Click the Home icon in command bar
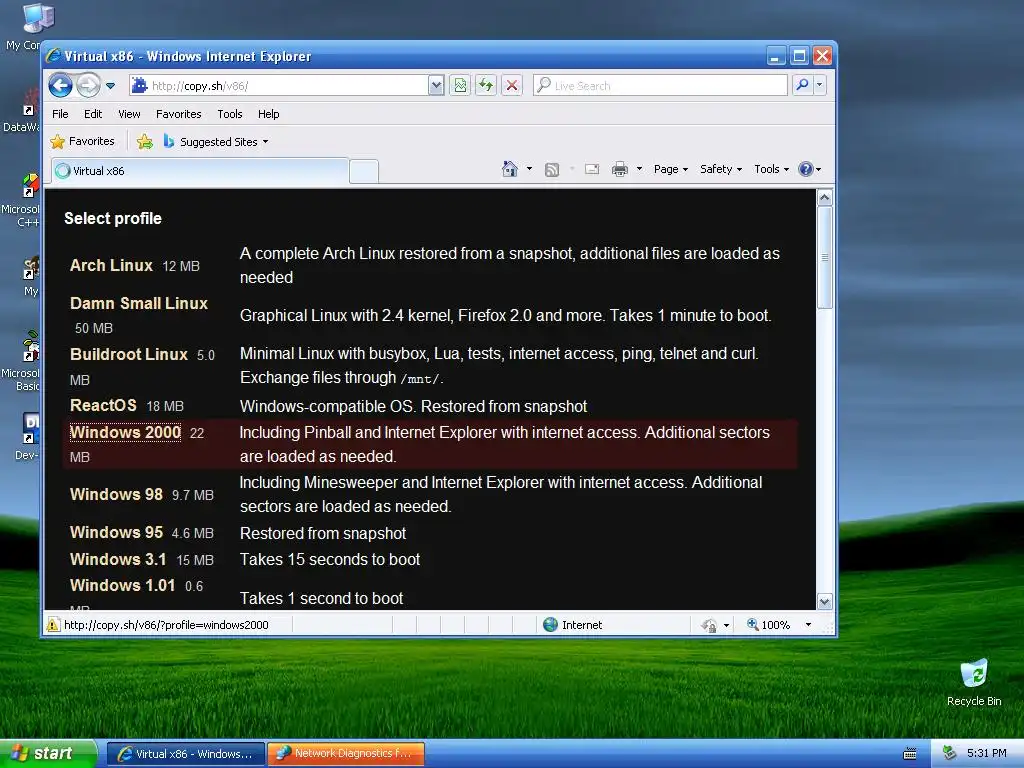The height and width of the screenshot is (768, 1024). (509, 169)
